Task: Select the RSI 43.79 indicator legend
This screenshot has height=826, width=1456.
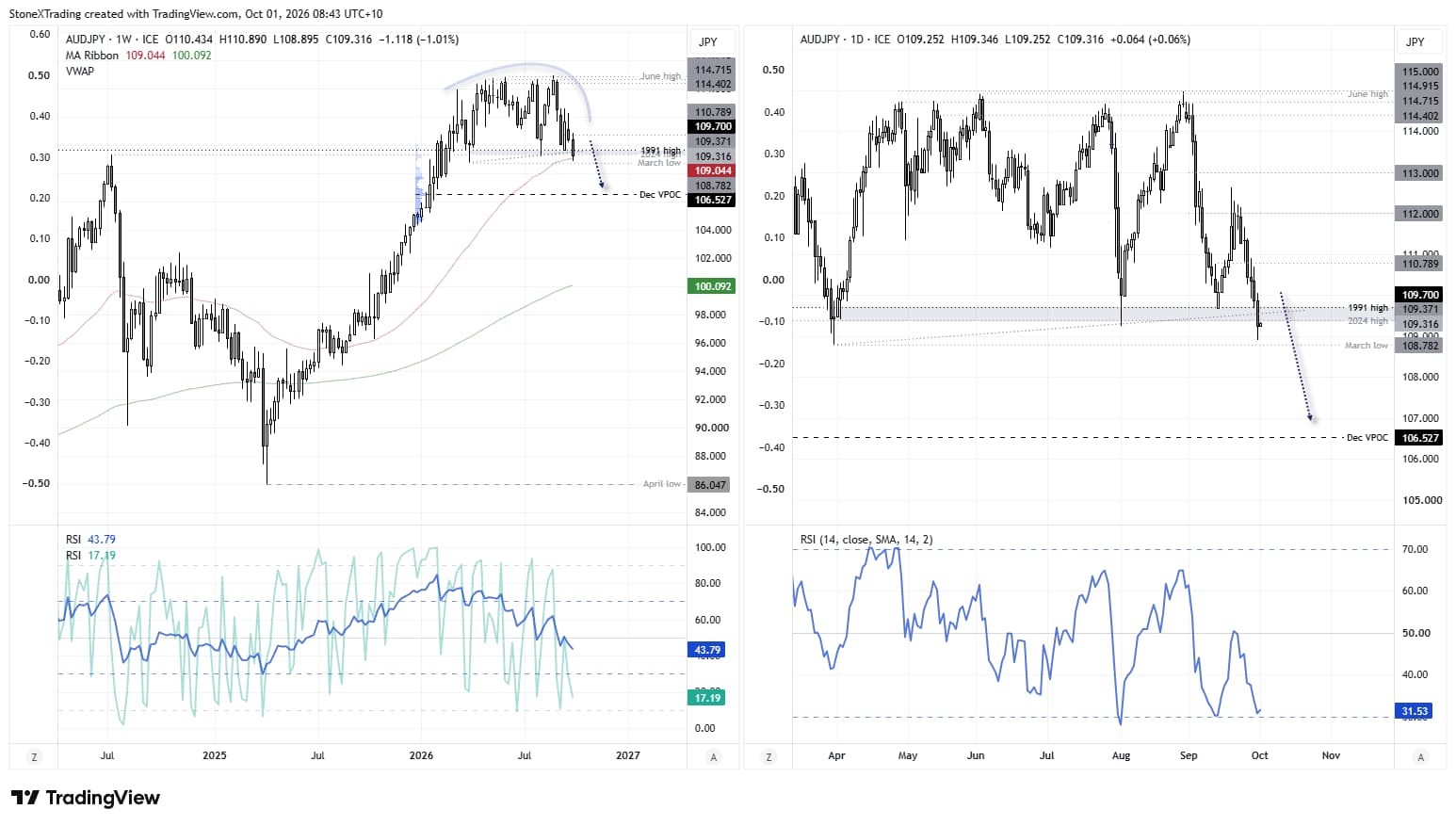Action: click(90, 540)
